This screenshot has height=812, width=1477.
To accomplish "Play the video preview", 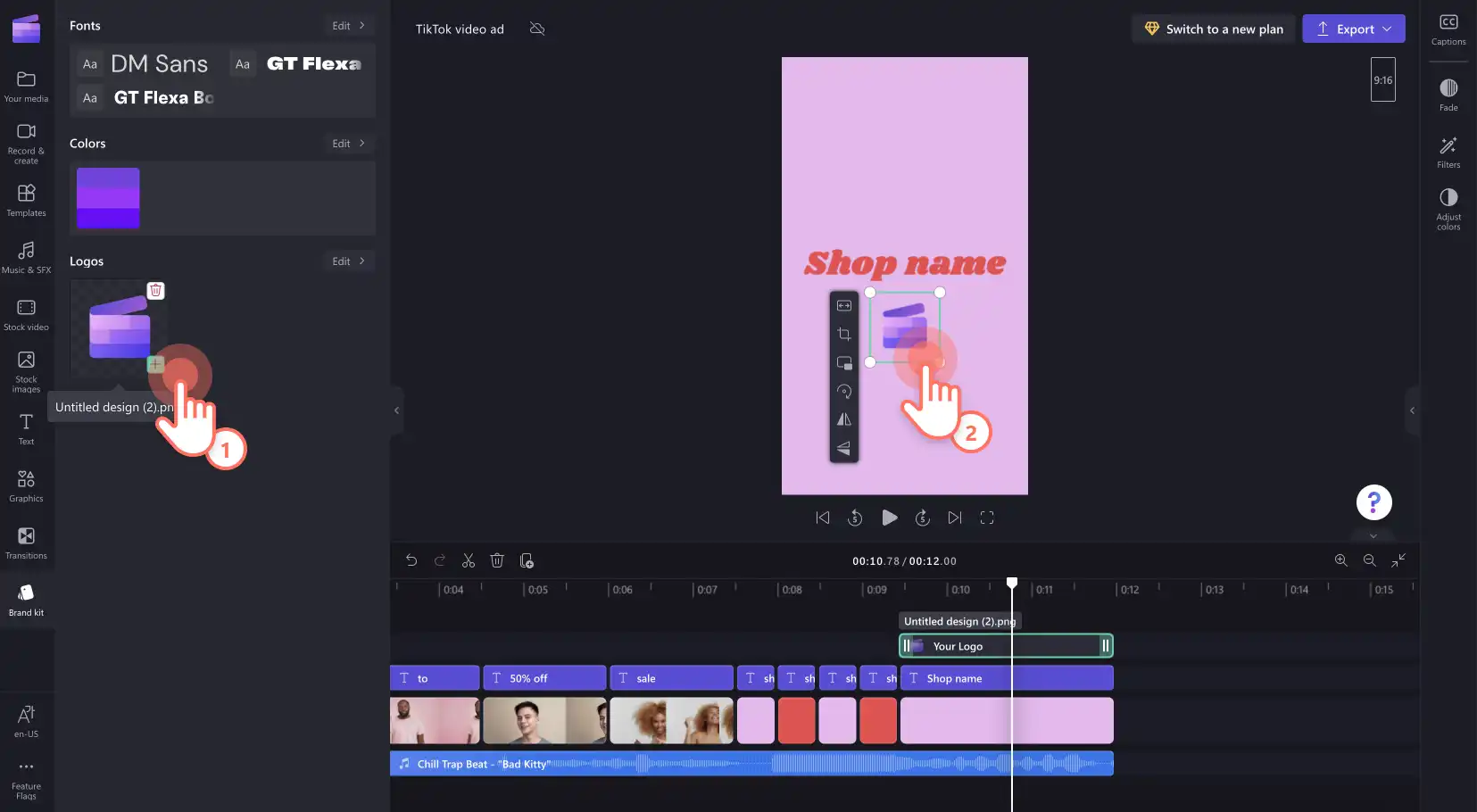I will [x=889, y=518].
